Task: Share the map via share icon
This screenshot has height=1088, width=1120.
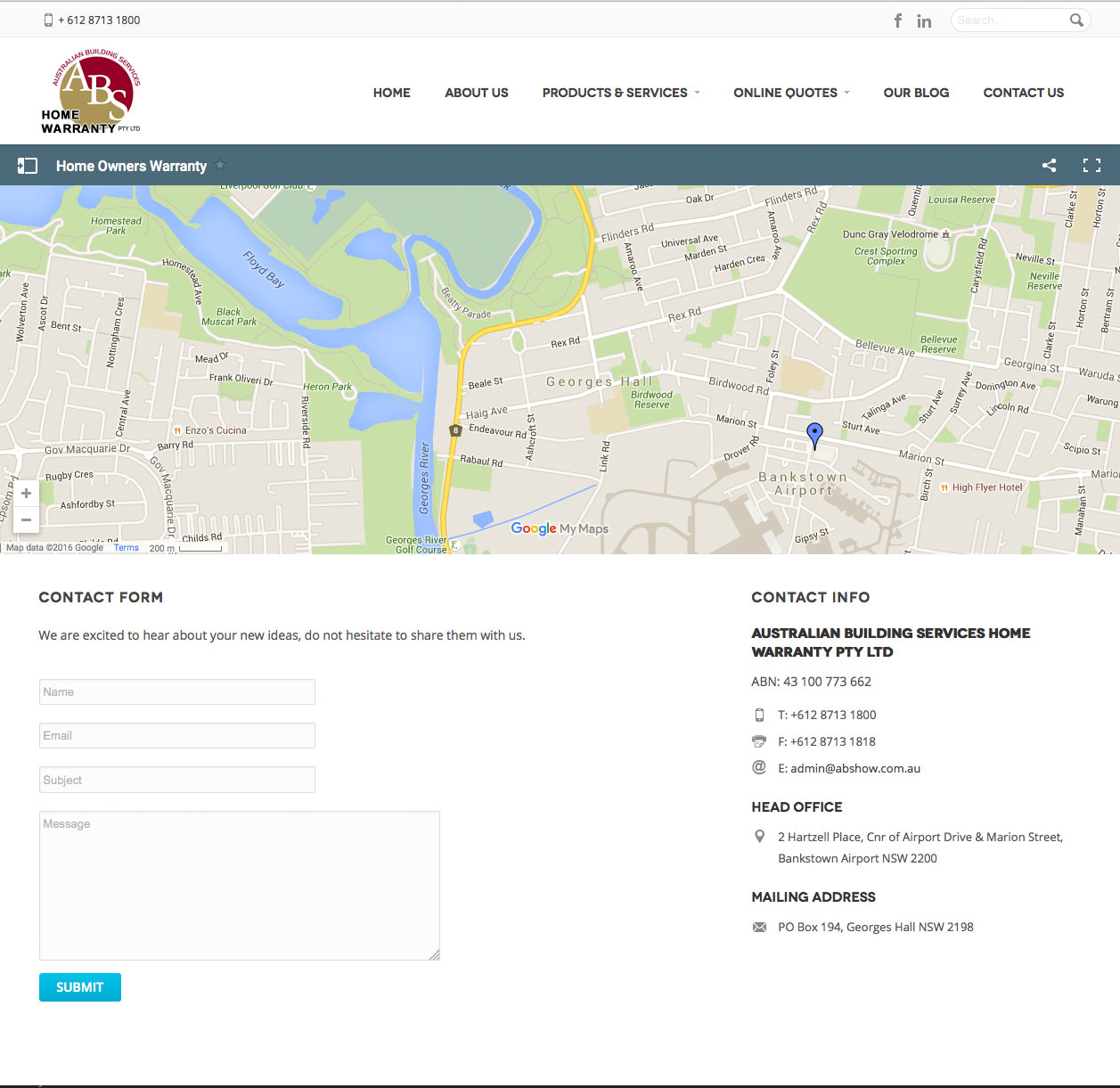Action: tap(1049, 166)
